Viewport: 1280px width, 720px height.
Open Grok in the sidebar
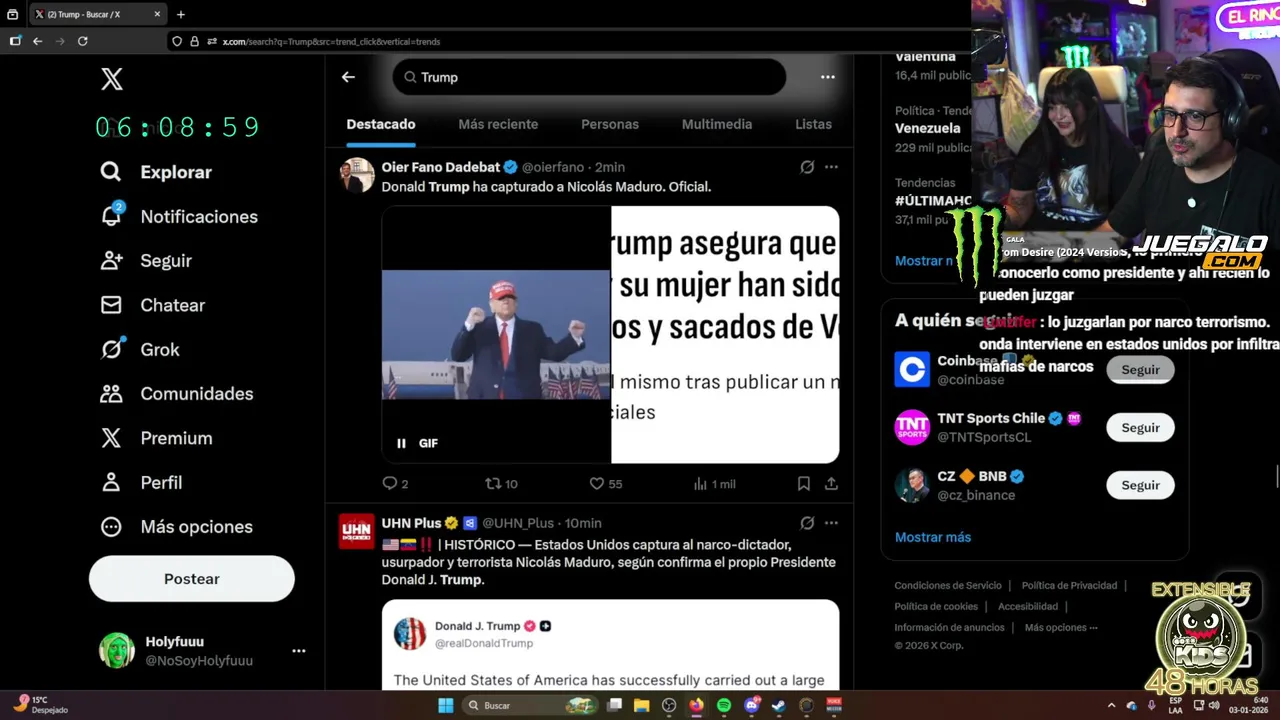click(140, 349)
